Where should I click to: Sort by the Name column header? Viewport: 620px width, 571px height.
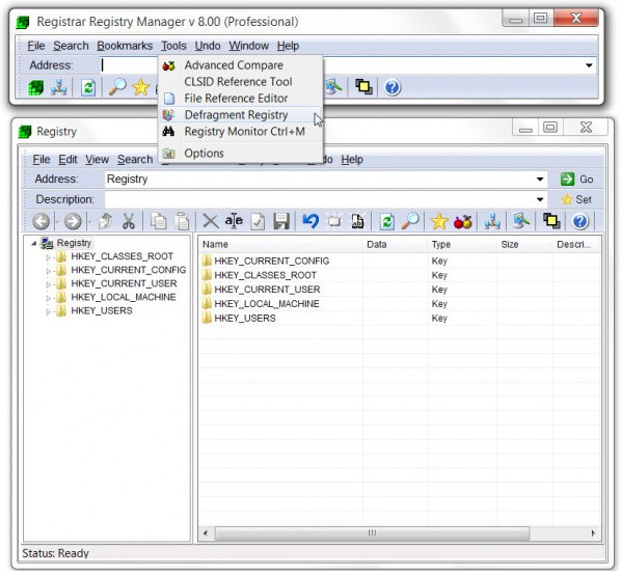280,245
